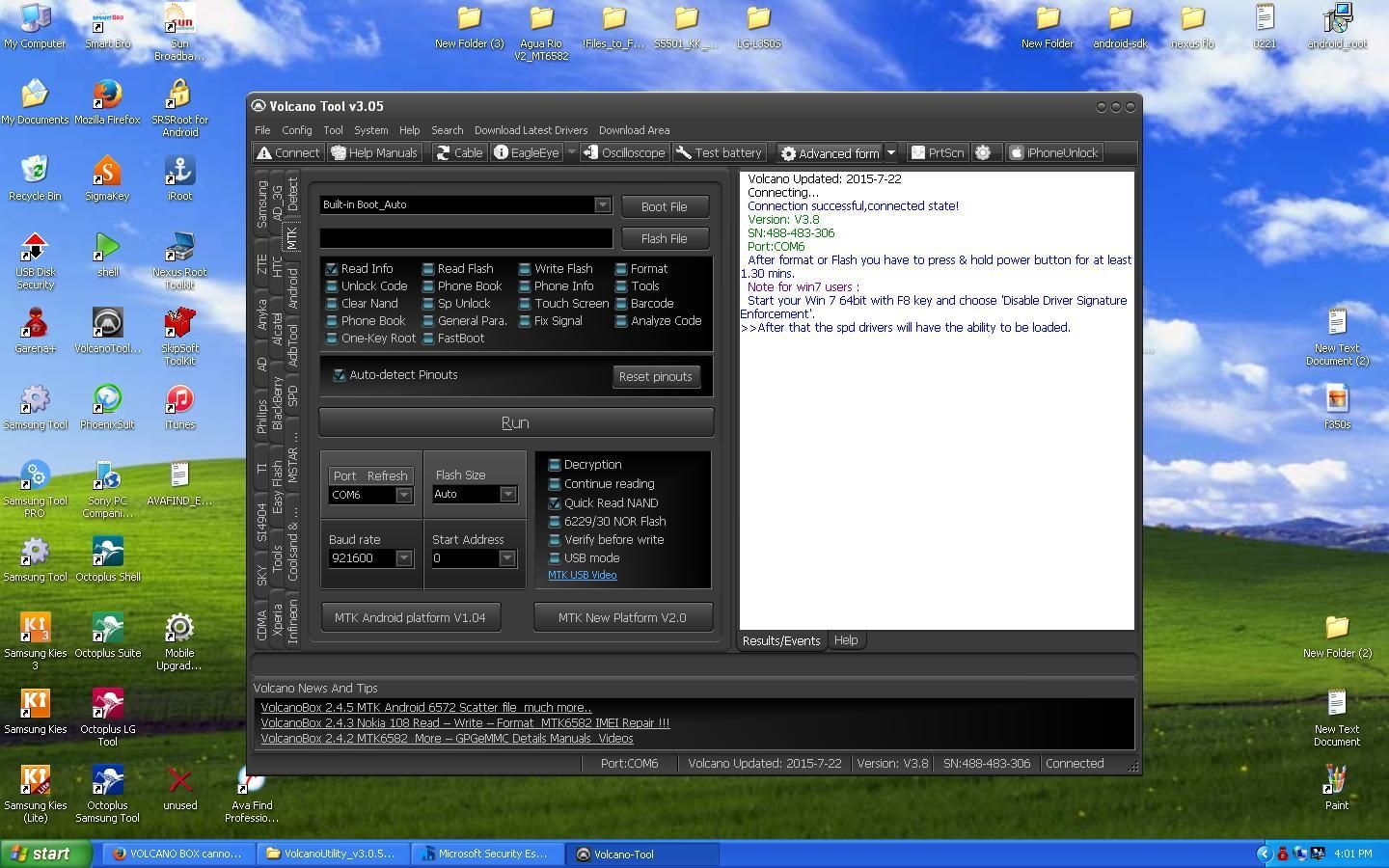Open the MTK USB Video link
Image resolution: width=1389 pixels, height=868 pixels.
(583, 575)
